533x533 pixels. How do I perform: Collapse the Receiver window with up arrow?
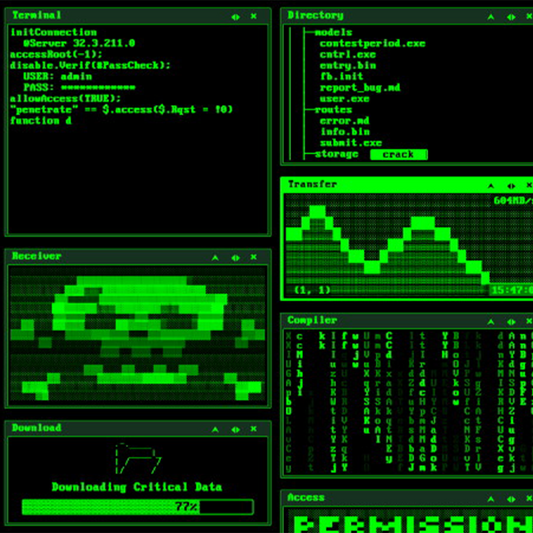click(215, 258)
